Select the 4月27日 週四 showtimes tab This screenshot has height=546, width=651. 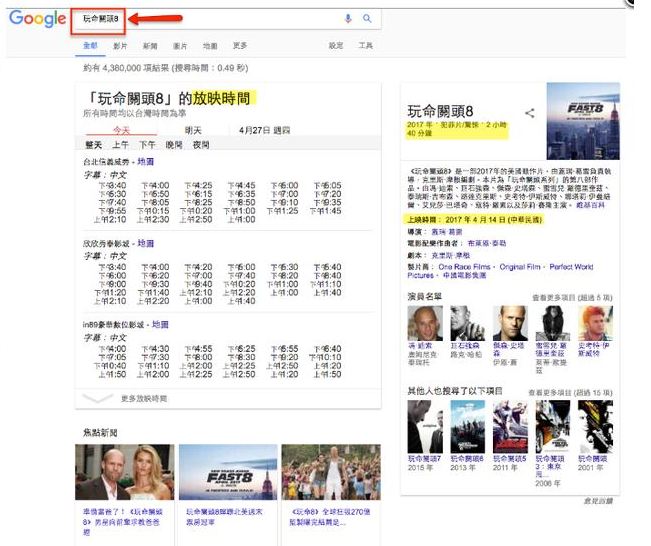click(264, 130)
